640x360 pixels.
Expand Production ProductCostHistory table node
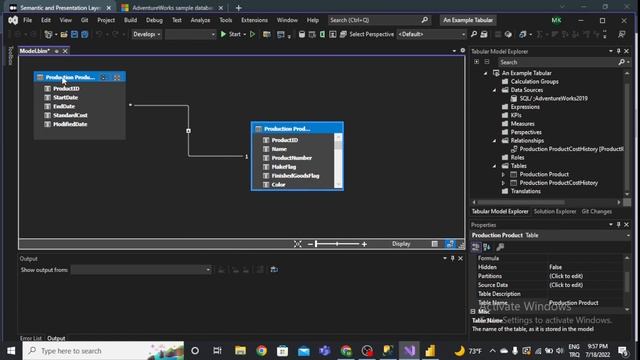(503, 183)
